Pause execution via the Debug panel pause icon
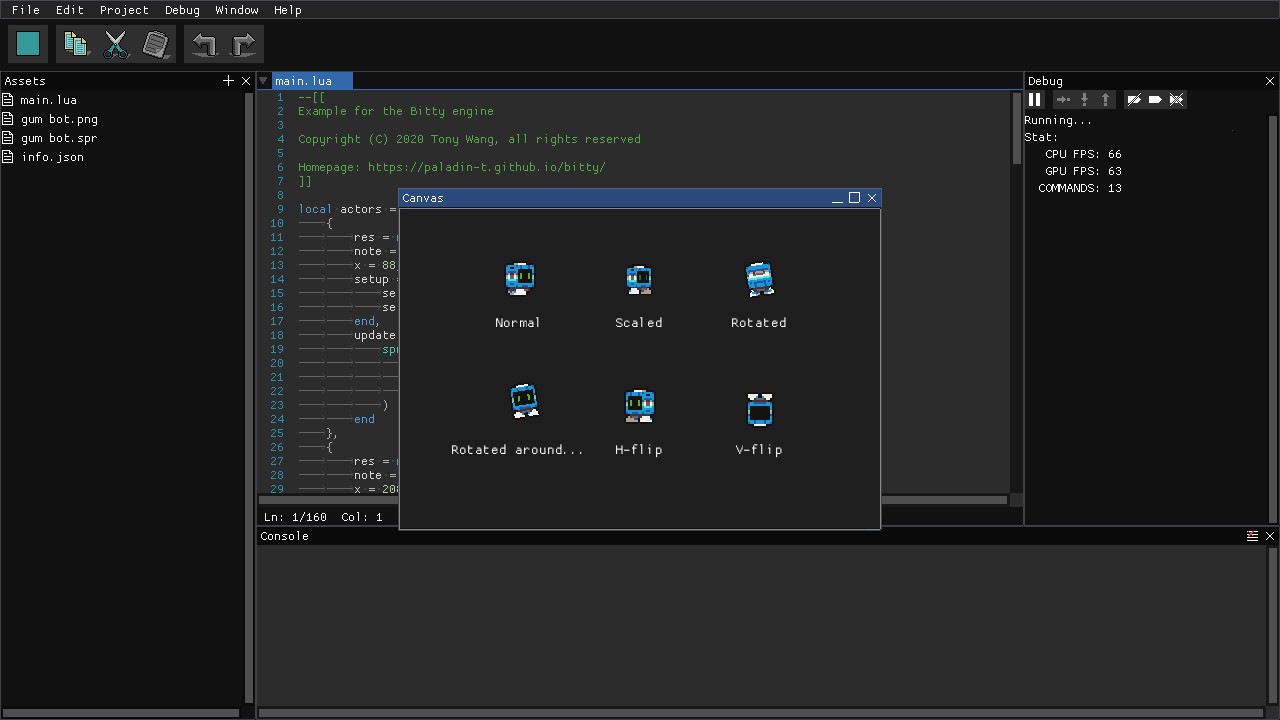1280x720 pixels. 1035,99
